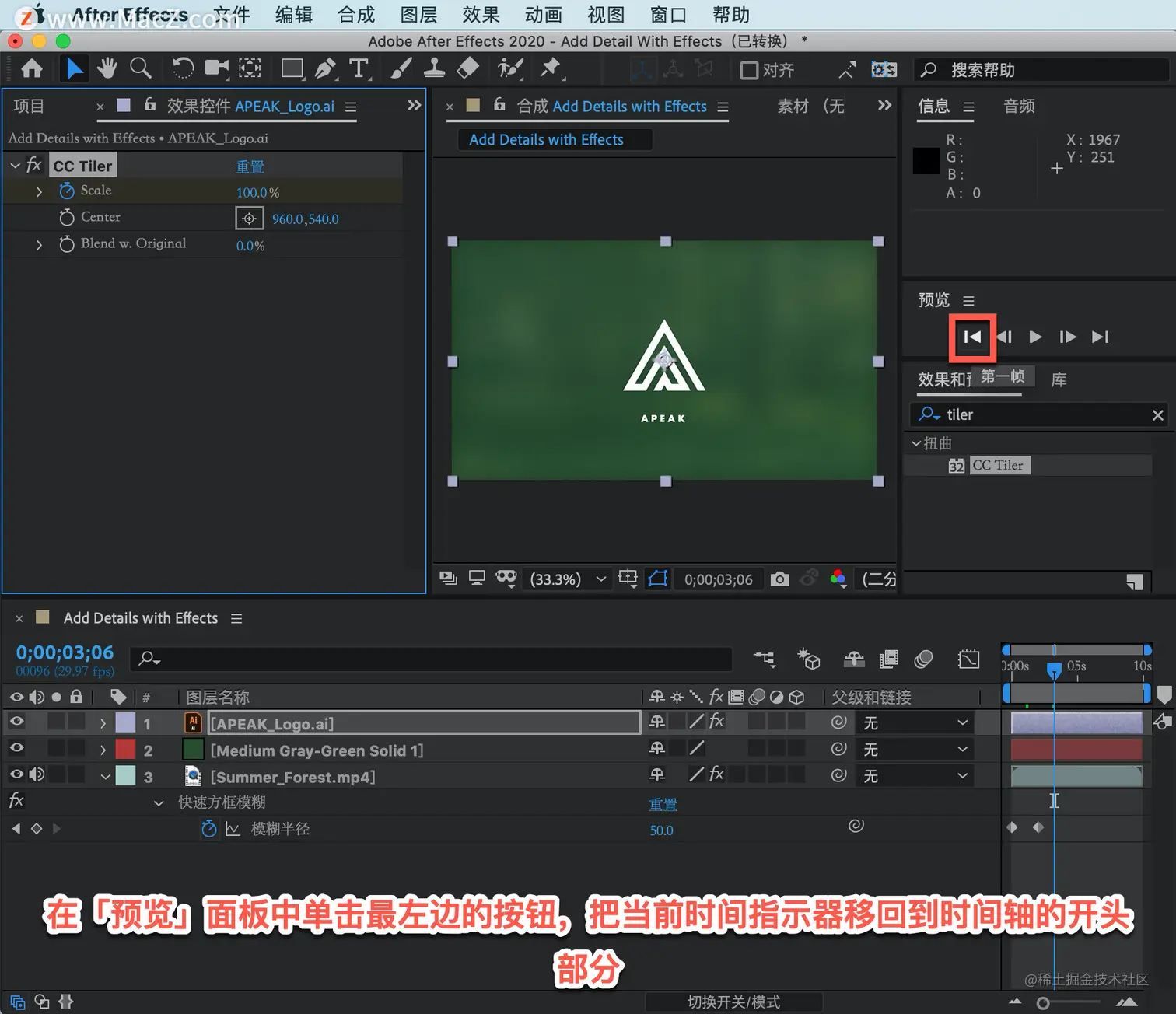Toggle Blend w. Original stopwatch

[x=67, y=243]
